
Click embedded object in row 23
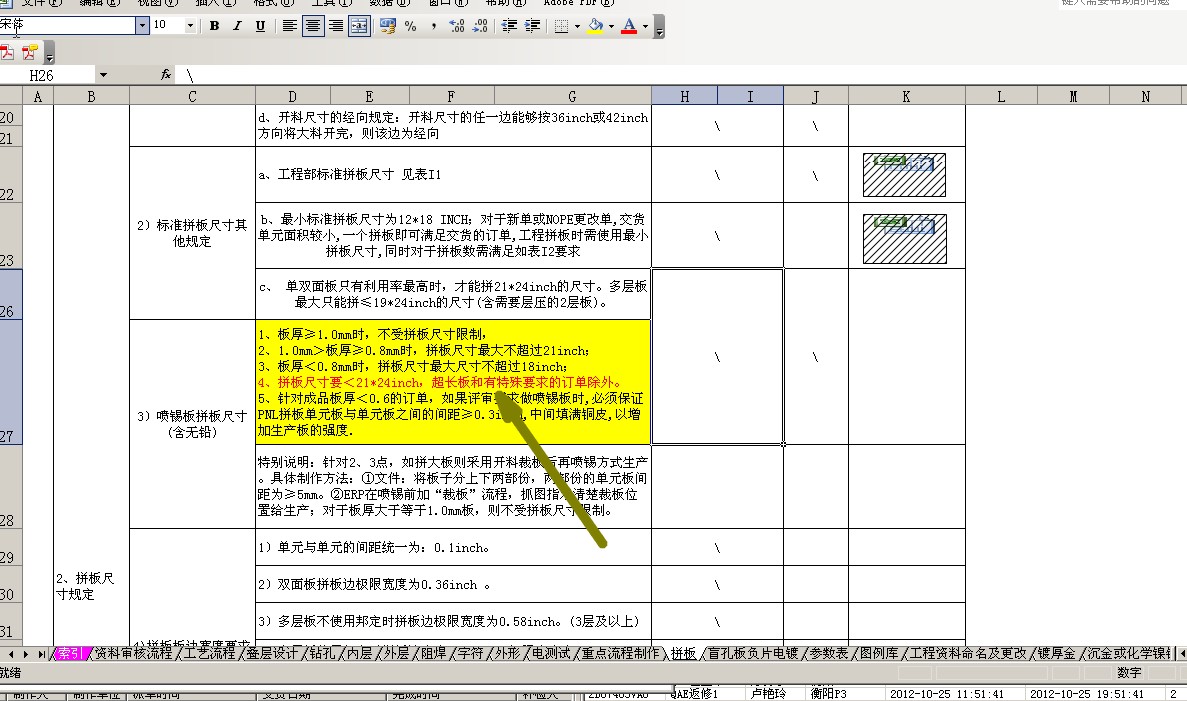tap(905, 239)
